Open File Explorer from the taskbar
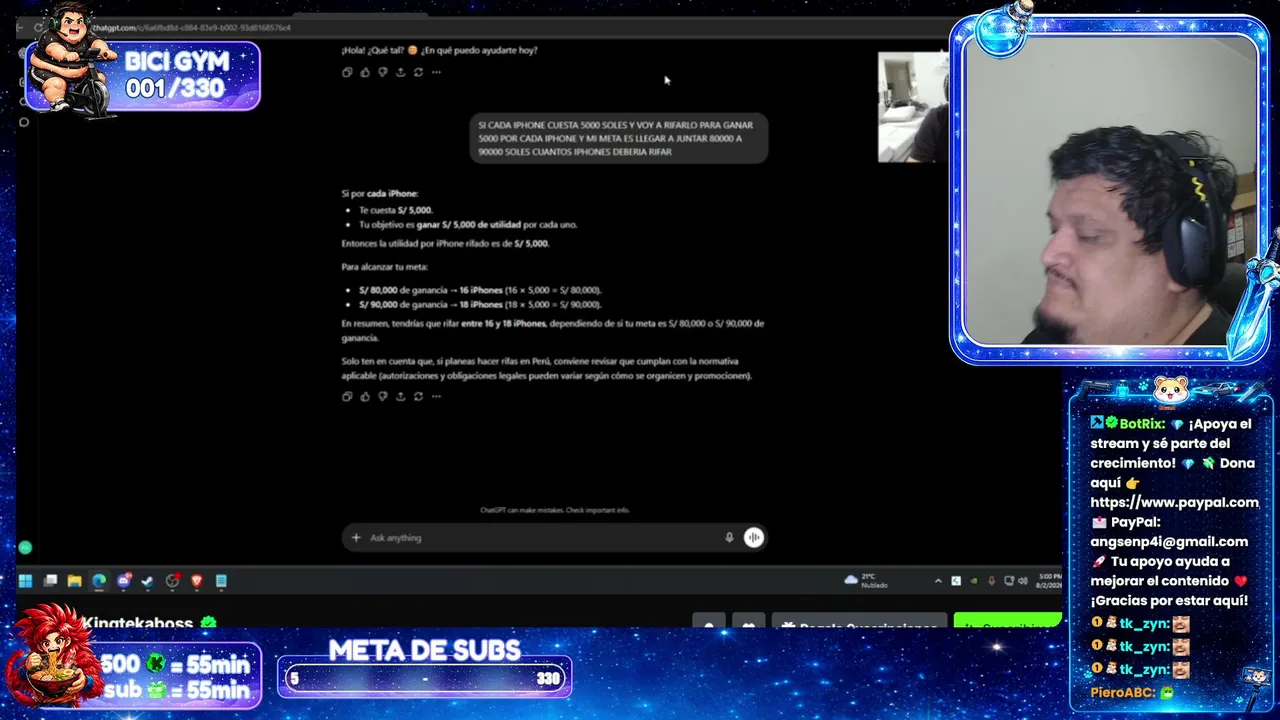The height and width of the screenshot is (720, 1280). tap(74, 581)
